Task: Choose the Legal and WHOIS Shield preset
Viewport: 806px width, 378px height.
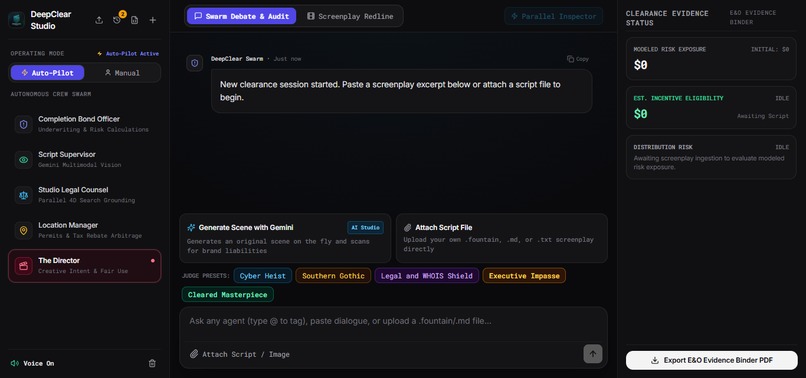Action: pyautogui.click(x=427, y=276)
